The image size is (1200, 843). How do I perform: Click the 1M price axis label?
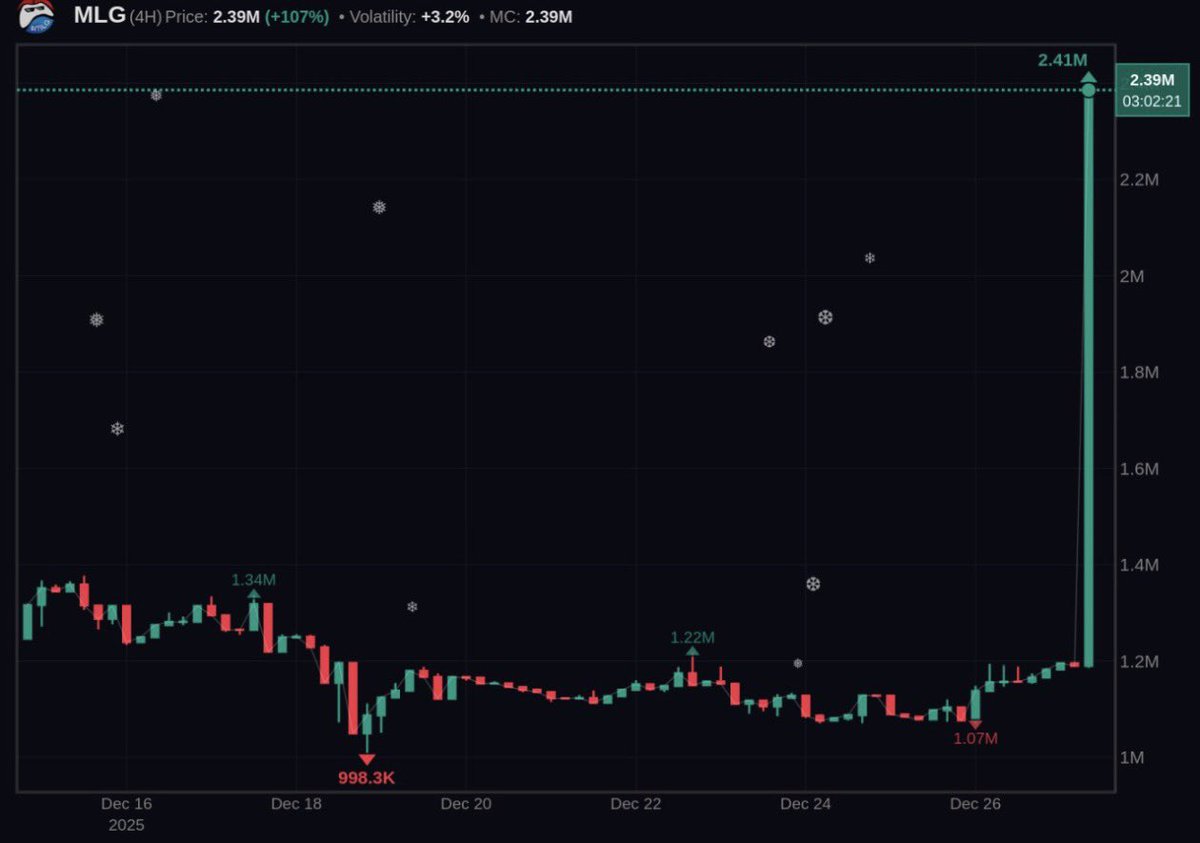point(1132,758)
